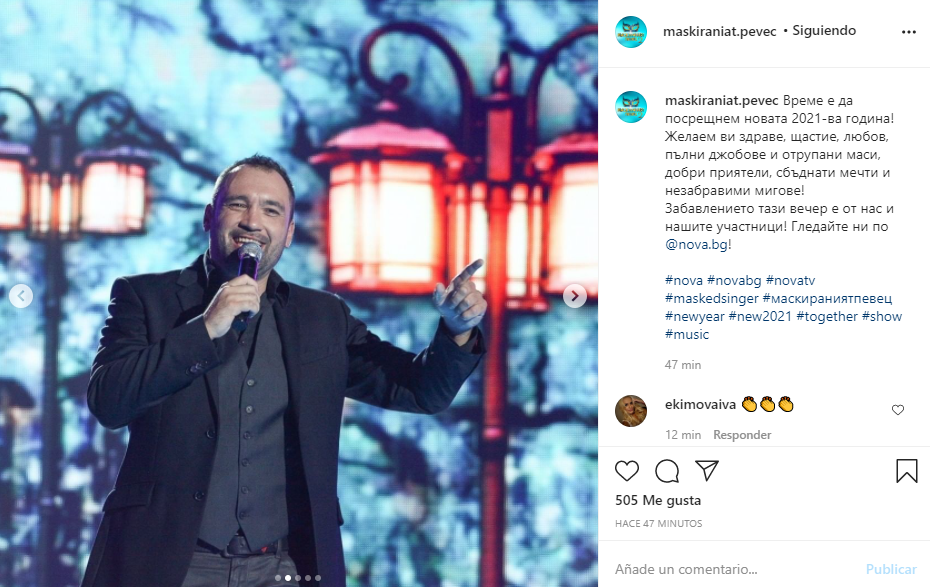
Task: Click Responder under ekimovaiva's comment
Action: point(742,435)
